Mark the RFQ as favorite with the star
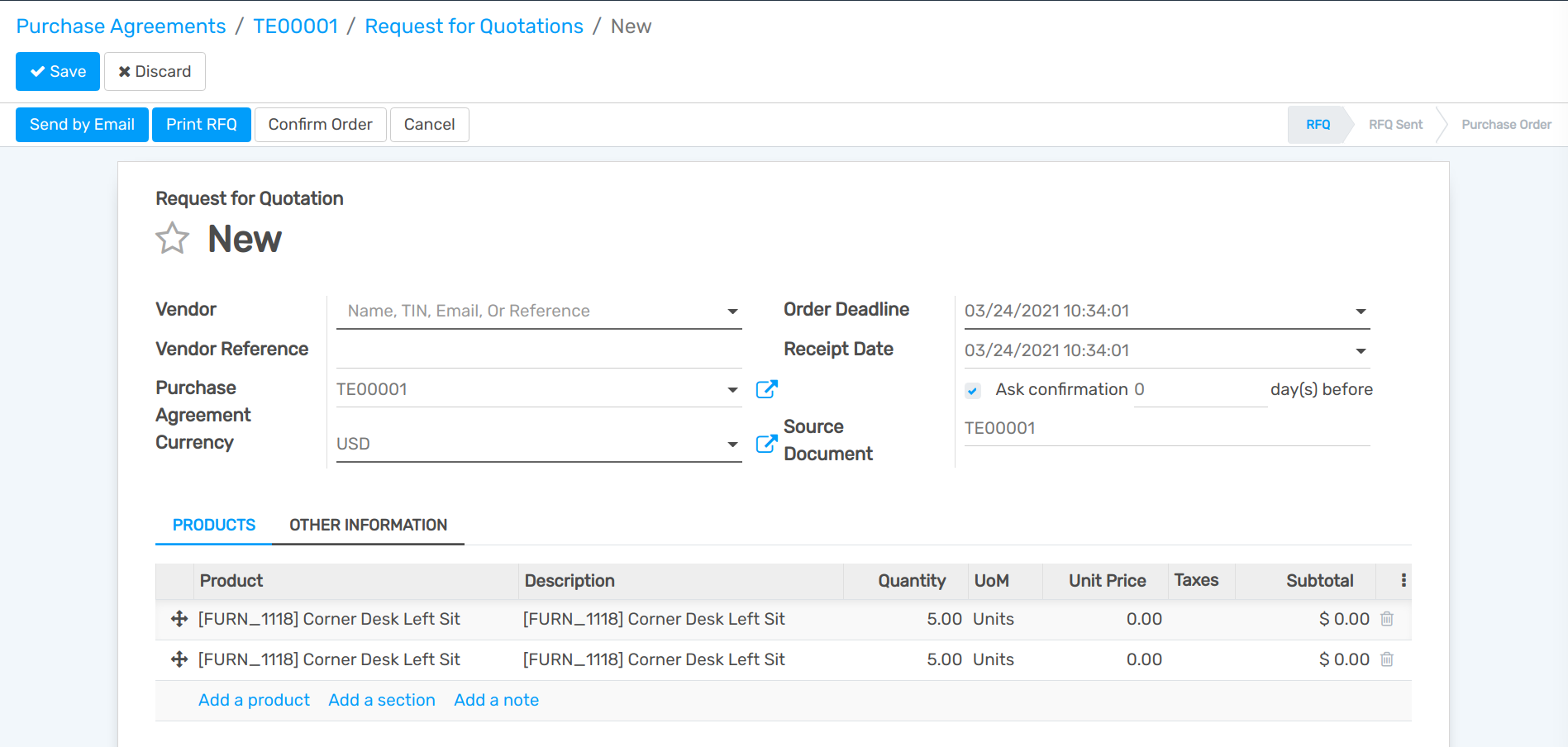This screenshot has width=1568, height=747. (172, 238)
